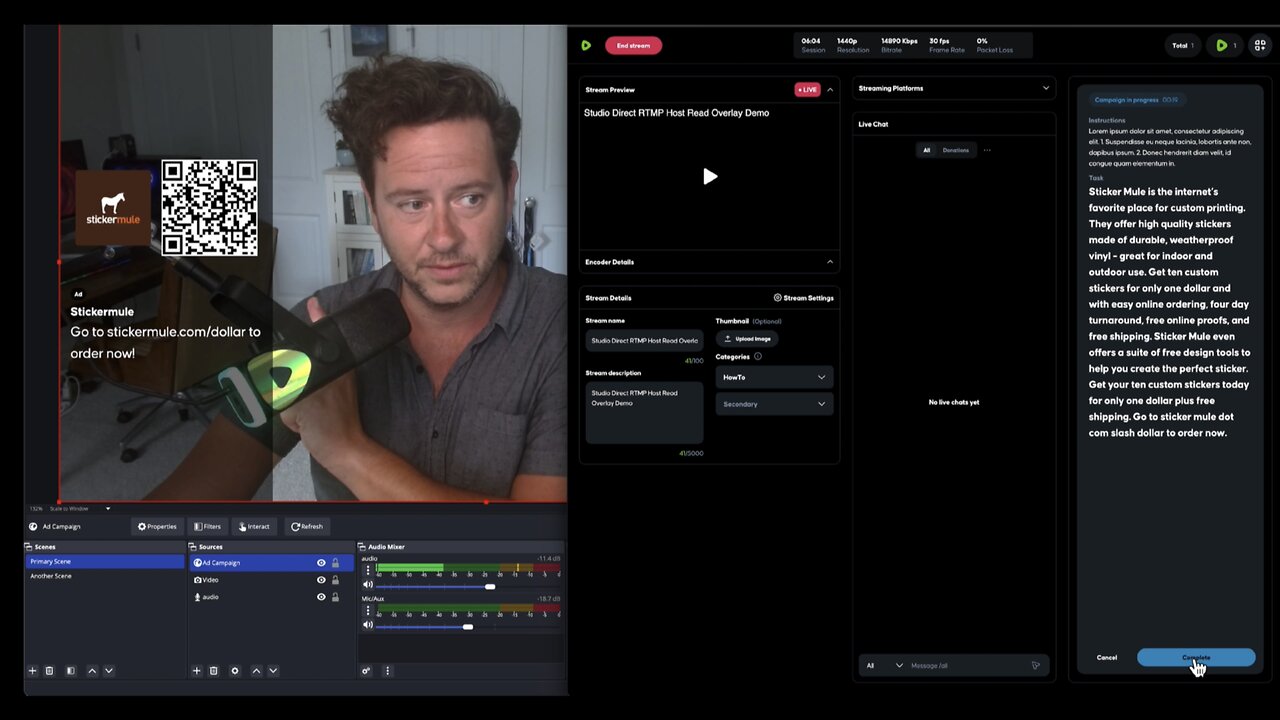This screenshot has width=1280, height=720.
Task: Move the scene down
Action: 109,671
